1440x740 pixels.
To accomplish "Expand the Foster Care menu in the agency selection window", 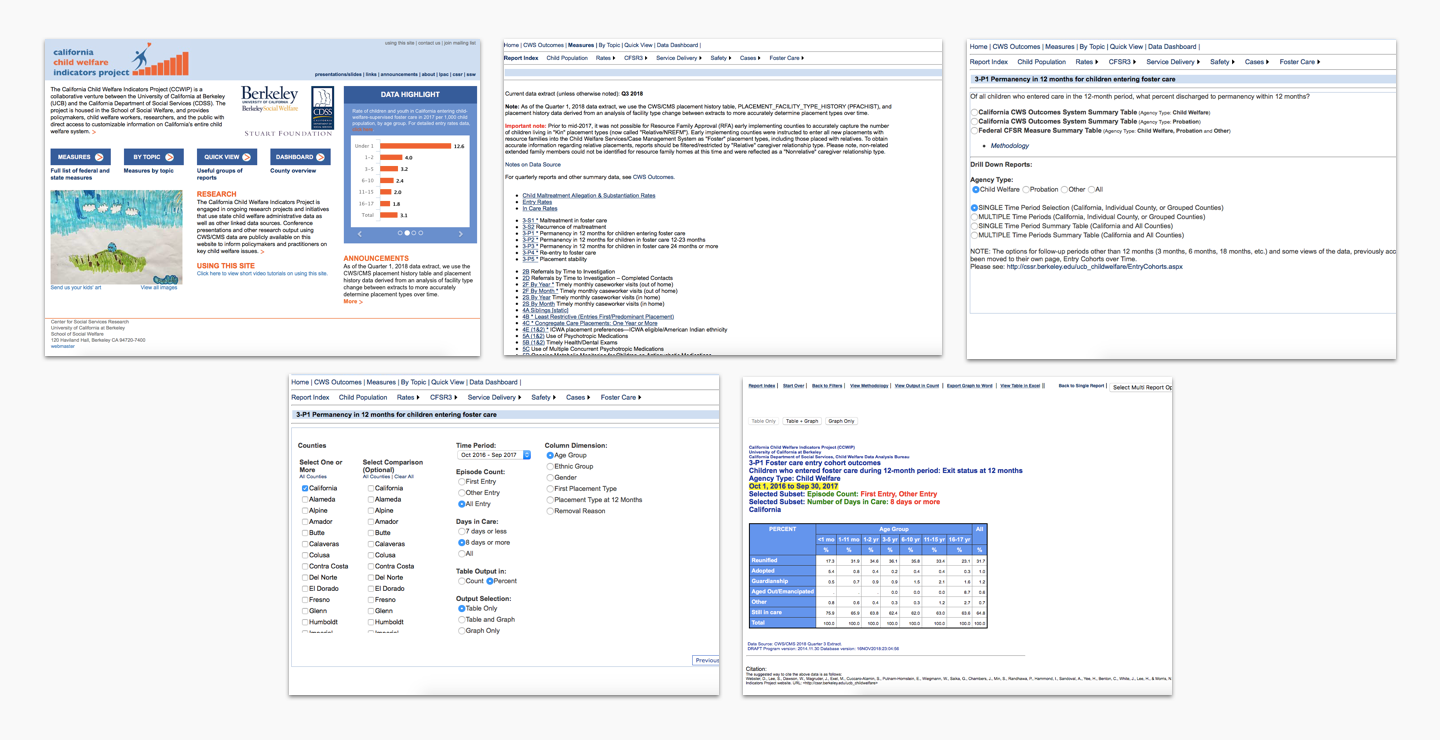I will tap(1300, 62).
